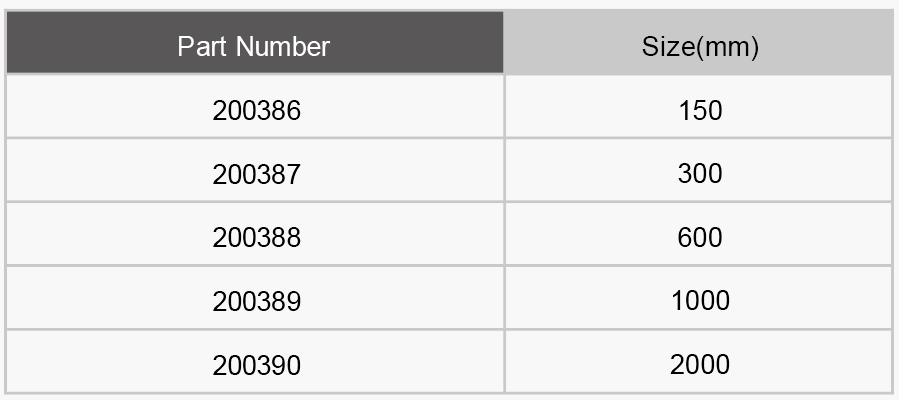899x400 pixels.
Task: Select part number 200387 cell
Action: [x=255, y=170]
